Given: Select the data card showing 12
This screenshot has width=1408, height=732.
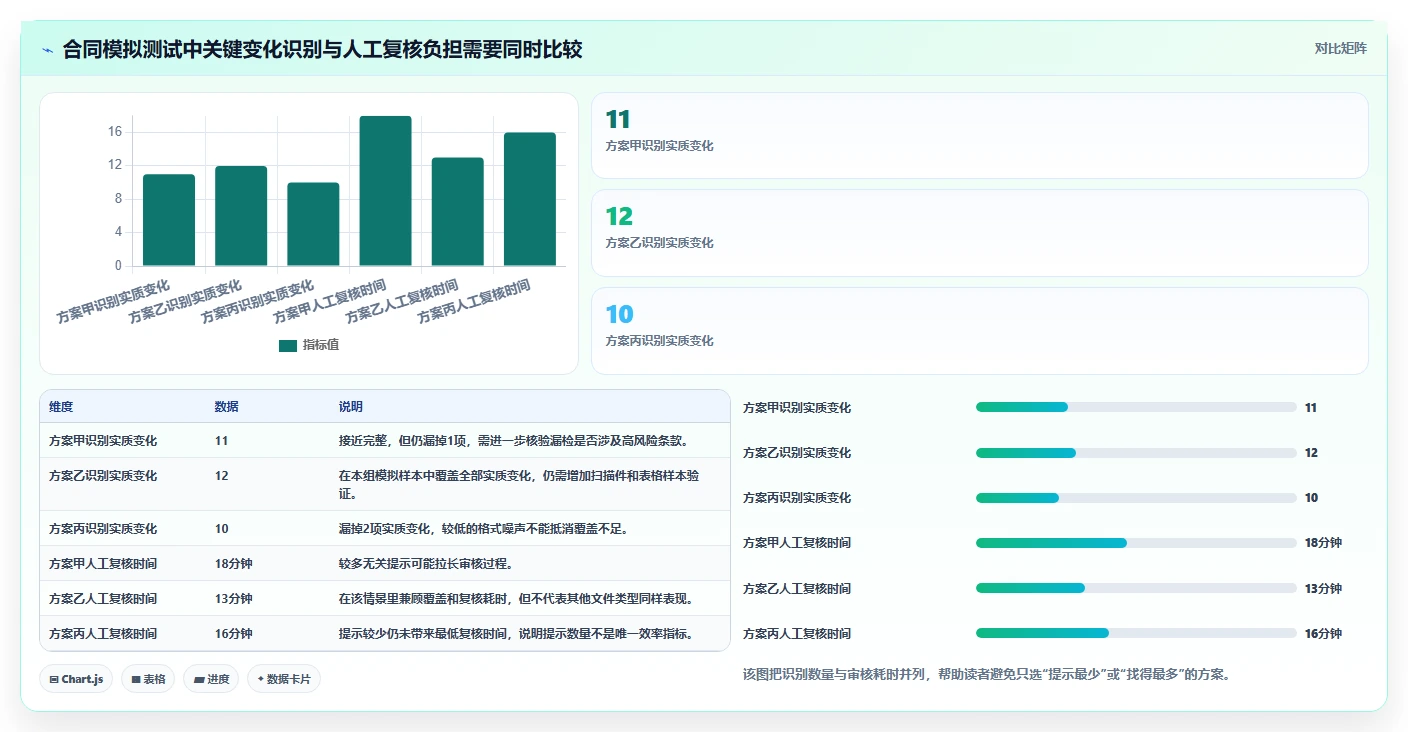Looking at the screenshot, I should [x=979, y=233].
